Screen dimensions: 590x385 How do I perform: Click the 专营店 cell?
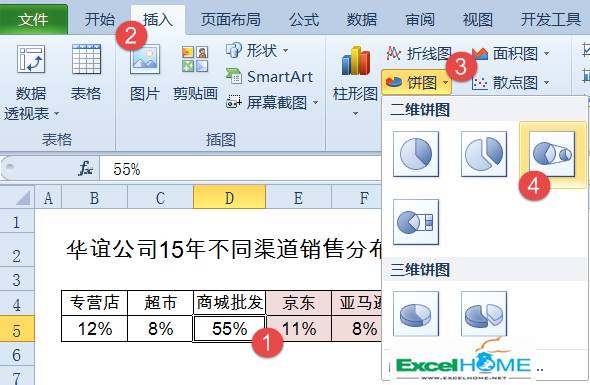point(94,303)
